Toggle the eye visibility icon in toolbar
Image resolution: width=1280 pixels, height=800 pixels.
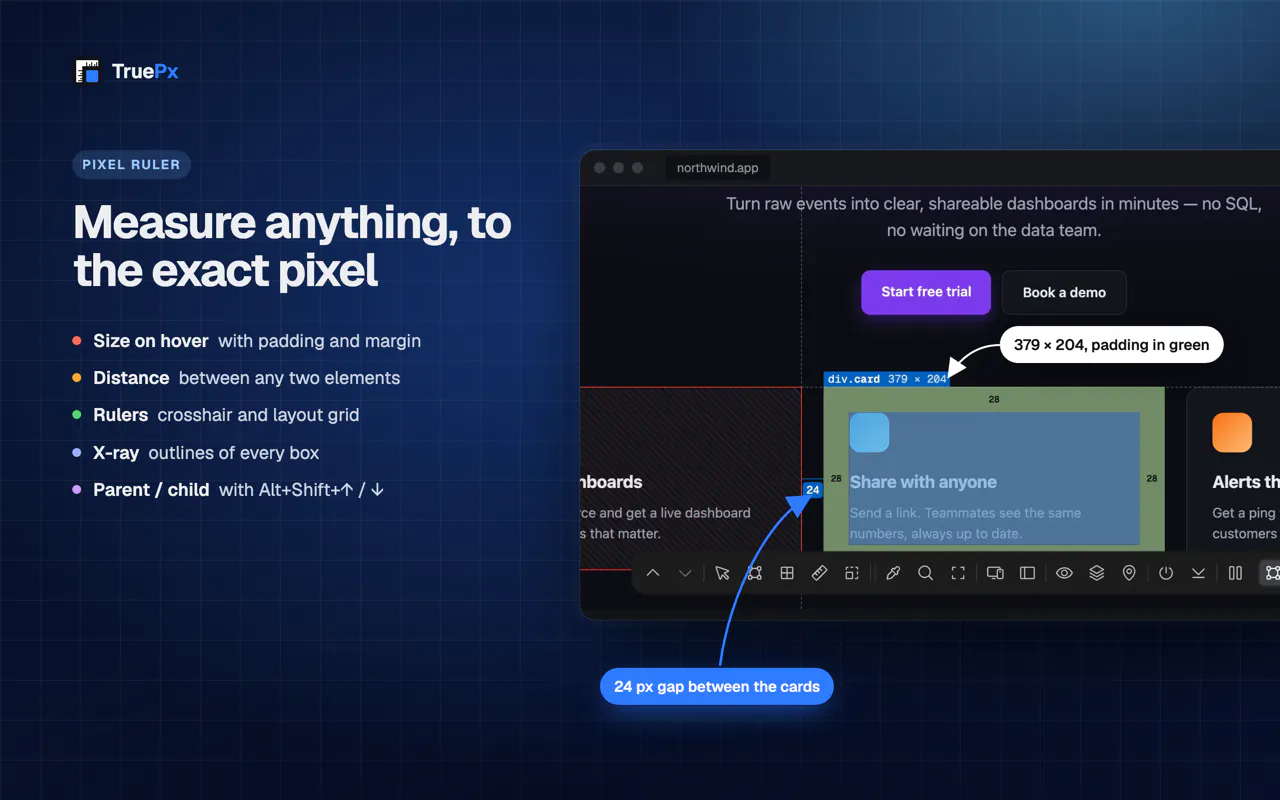pos(1064,573)
